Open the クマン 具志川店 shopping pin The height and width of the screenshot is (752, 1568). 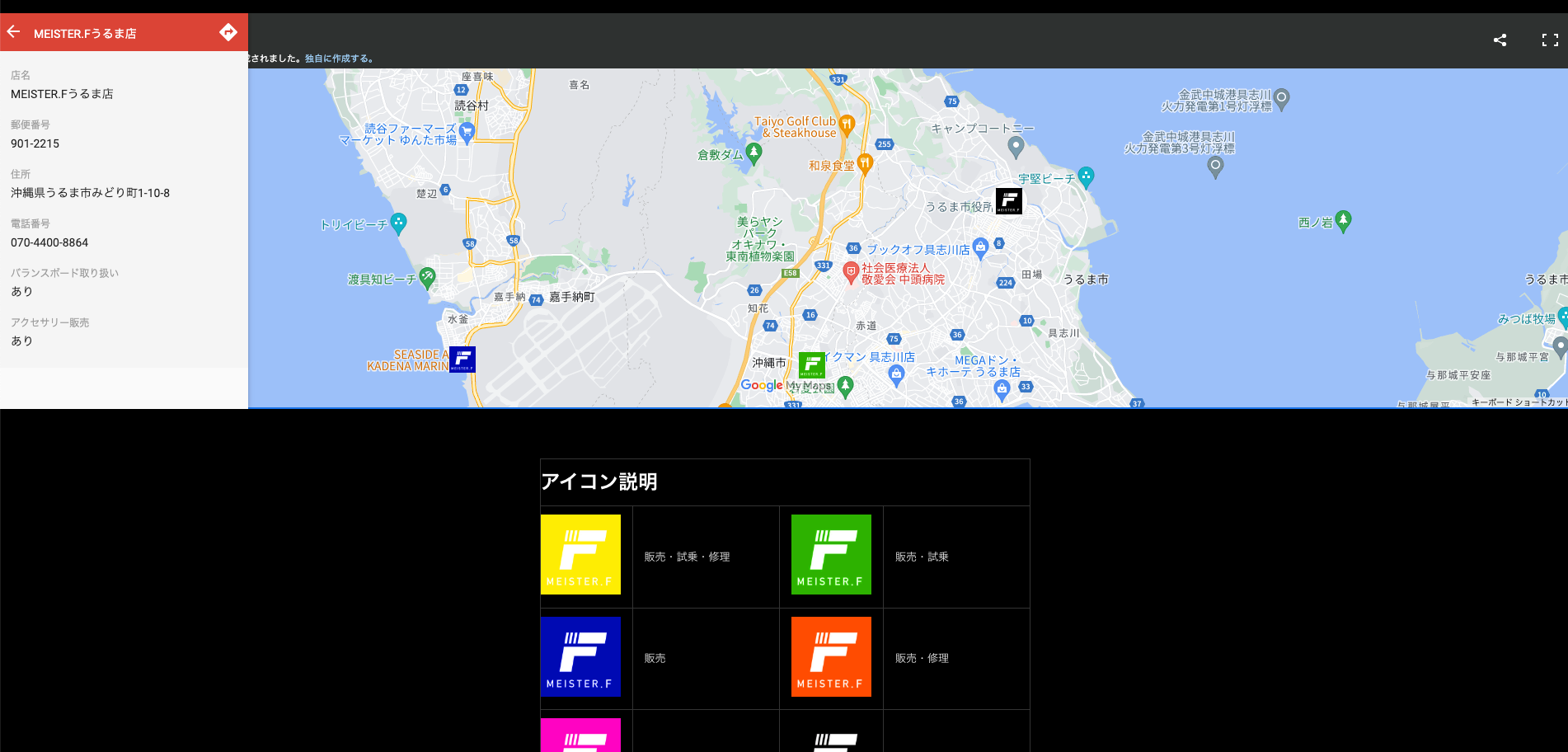coord(897,375)
